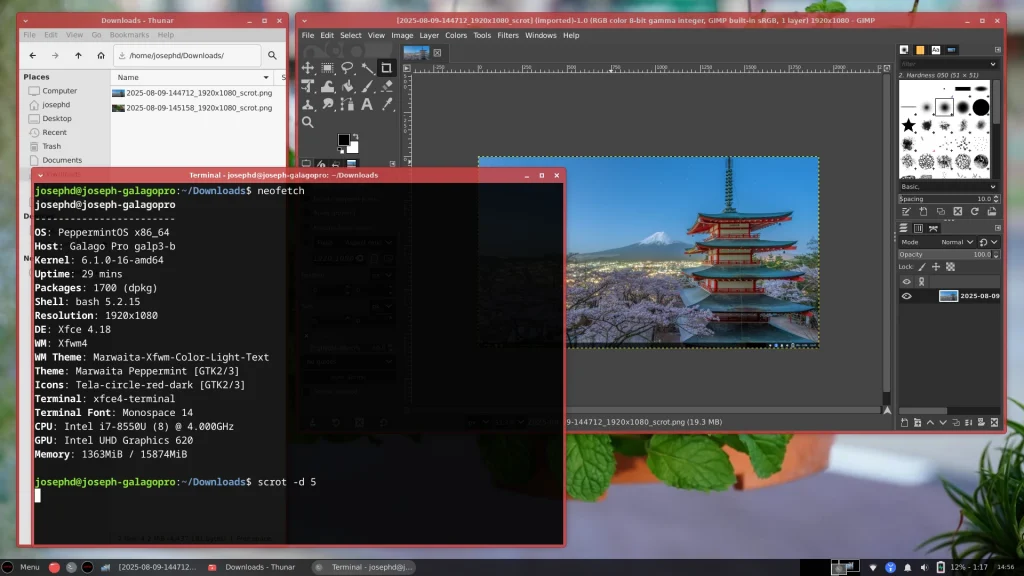
Task: Open the Document History tab
Action: (x=952, y=50)
